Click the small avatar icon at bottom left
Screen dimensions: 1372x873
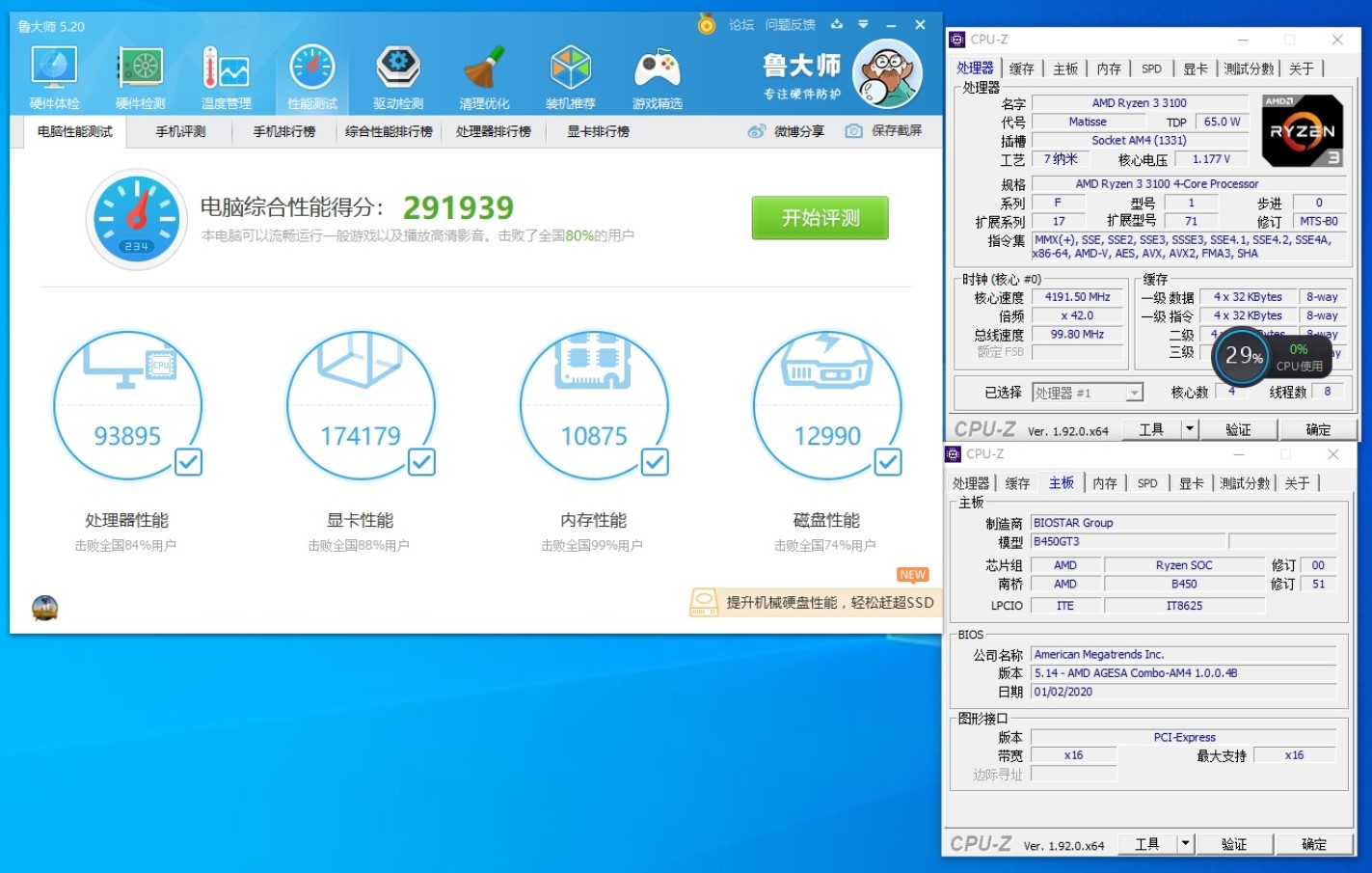coord(45,608)
